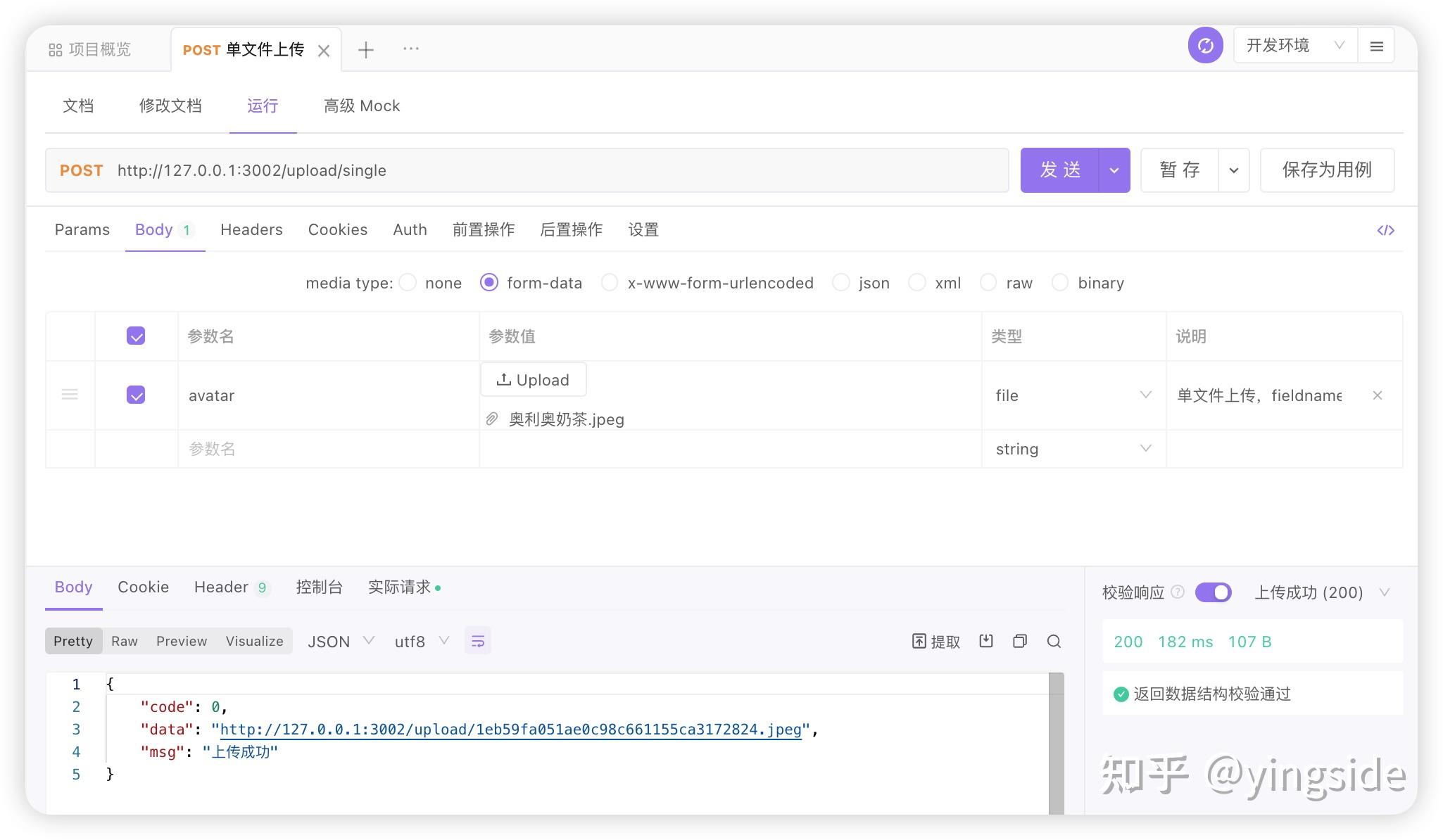Open the more tabs ellipsis menu
The image size is (1443, 840).
[411, 49]
